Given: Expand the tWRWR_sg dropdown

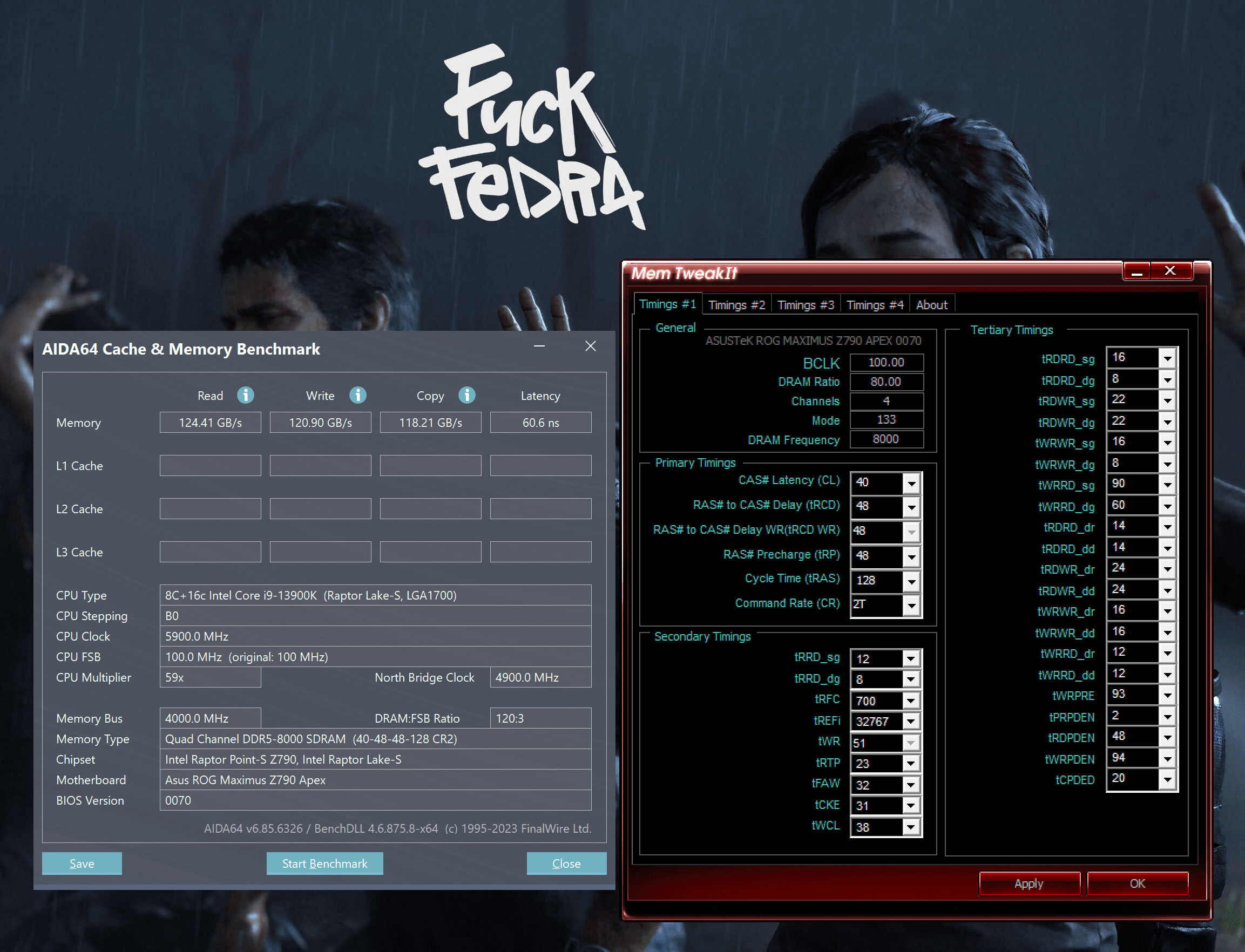Looking at the screenshot, I should [1168, 442].
